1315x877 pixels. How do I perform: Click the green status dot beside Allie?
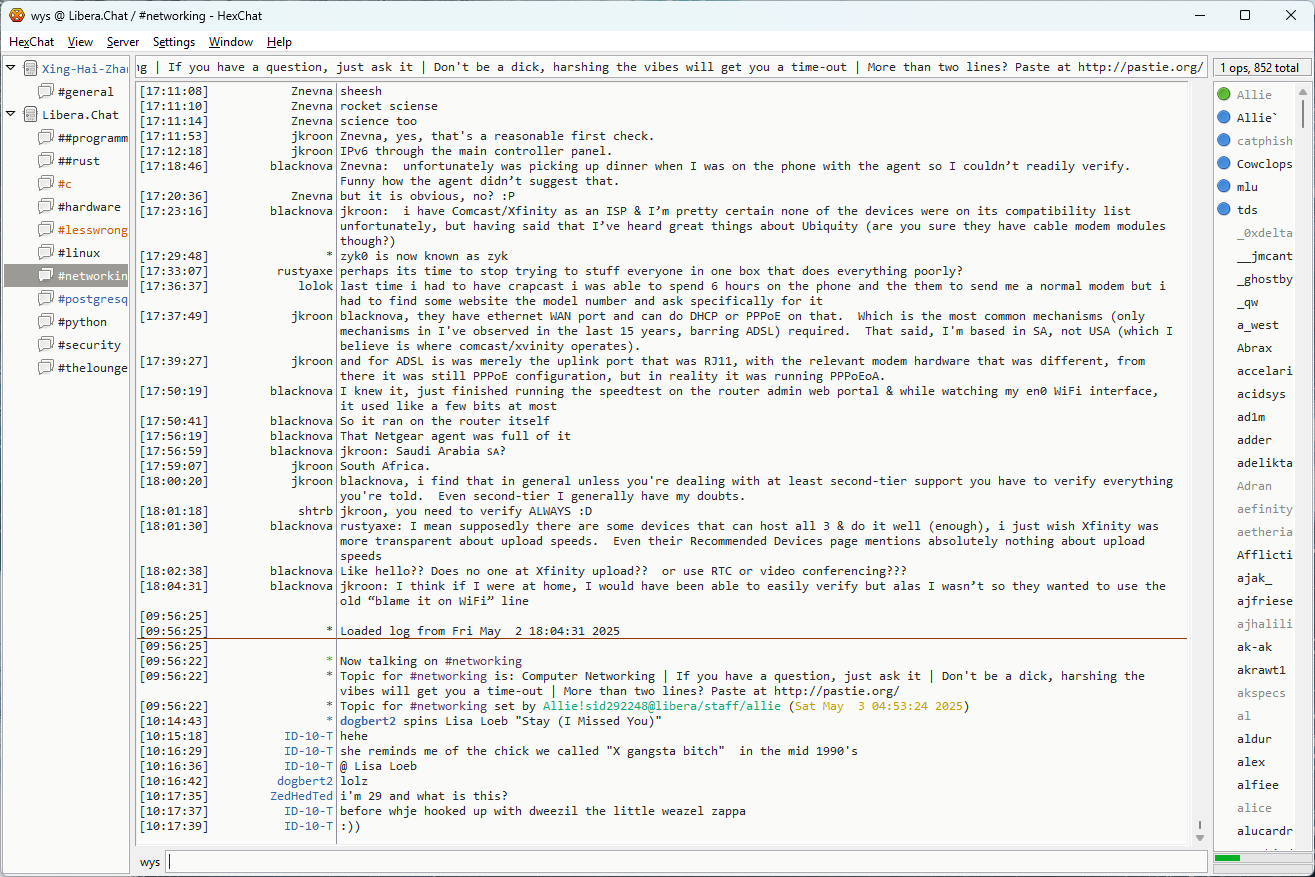pyautogui.click(x=1224, y=95)
